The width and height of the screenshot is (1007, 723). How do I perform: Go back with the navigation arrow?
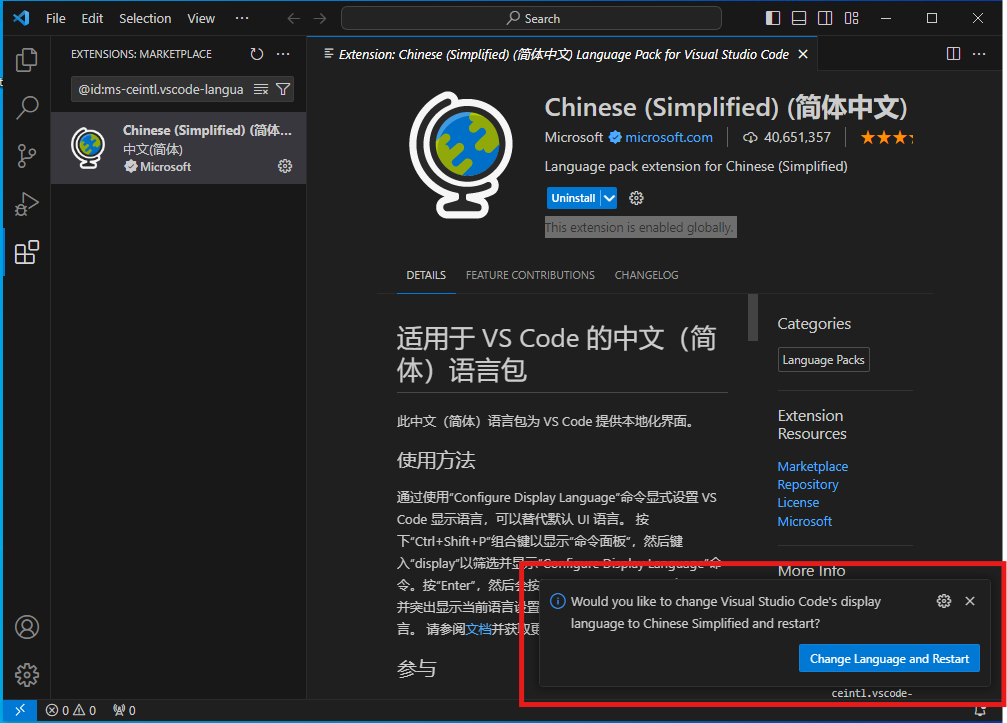click(293, 19)
